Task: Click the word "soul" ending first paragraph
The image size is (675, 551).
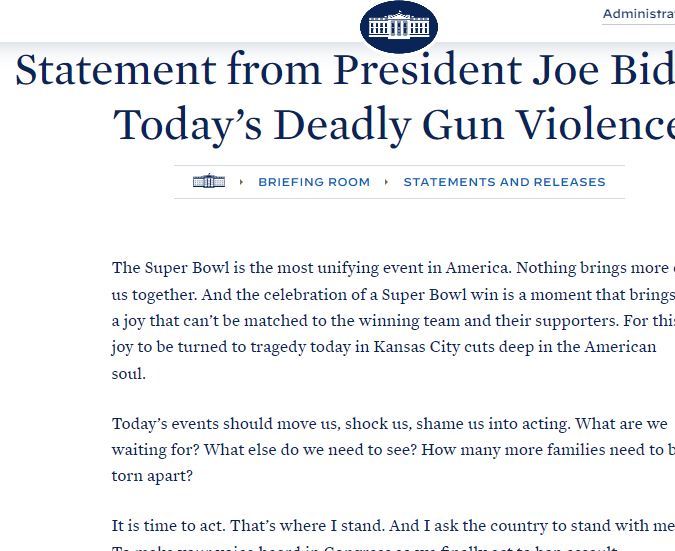Action: pos(128,374)
